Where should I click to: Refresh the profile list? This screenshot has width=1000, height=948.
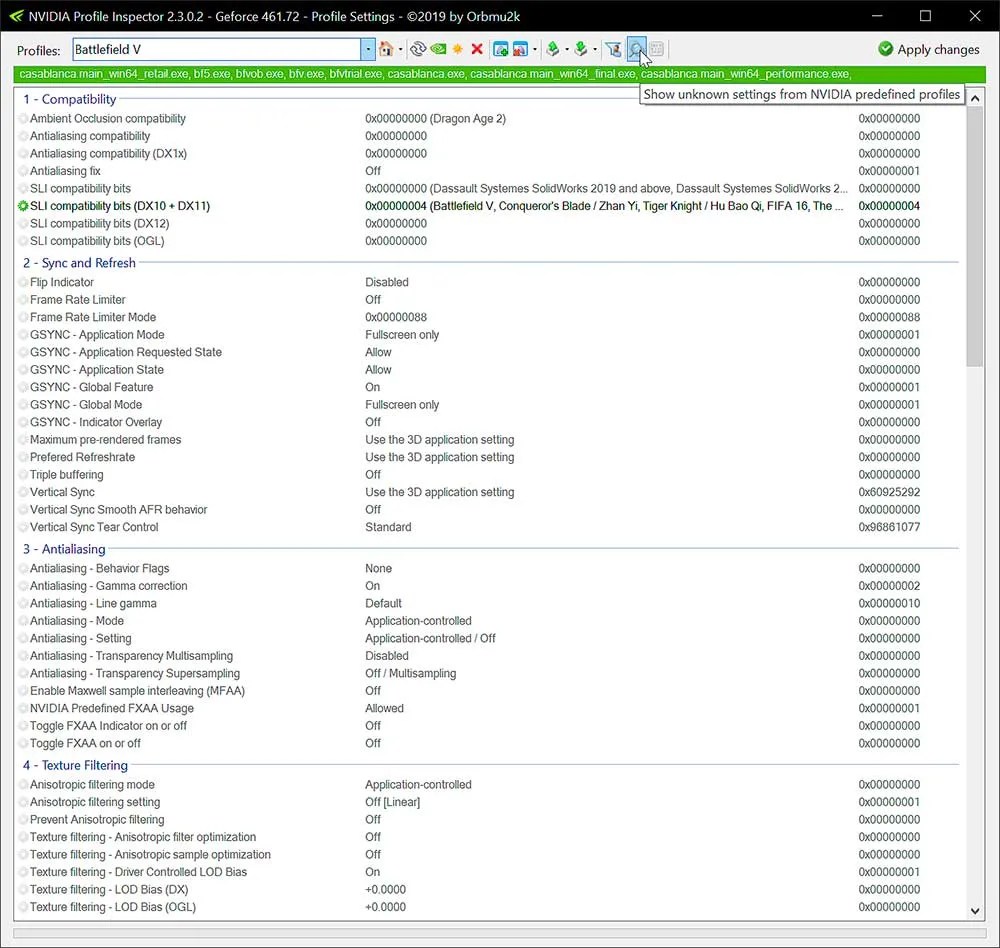coord(419,48)
